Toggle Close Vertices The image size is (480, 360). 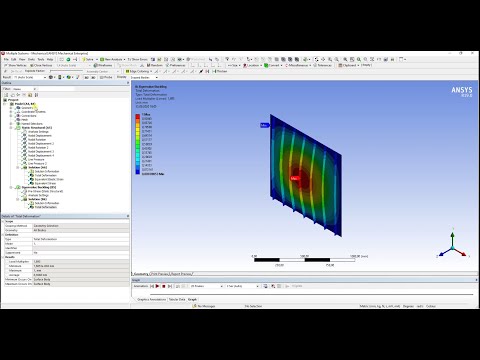tap(41, 65)
